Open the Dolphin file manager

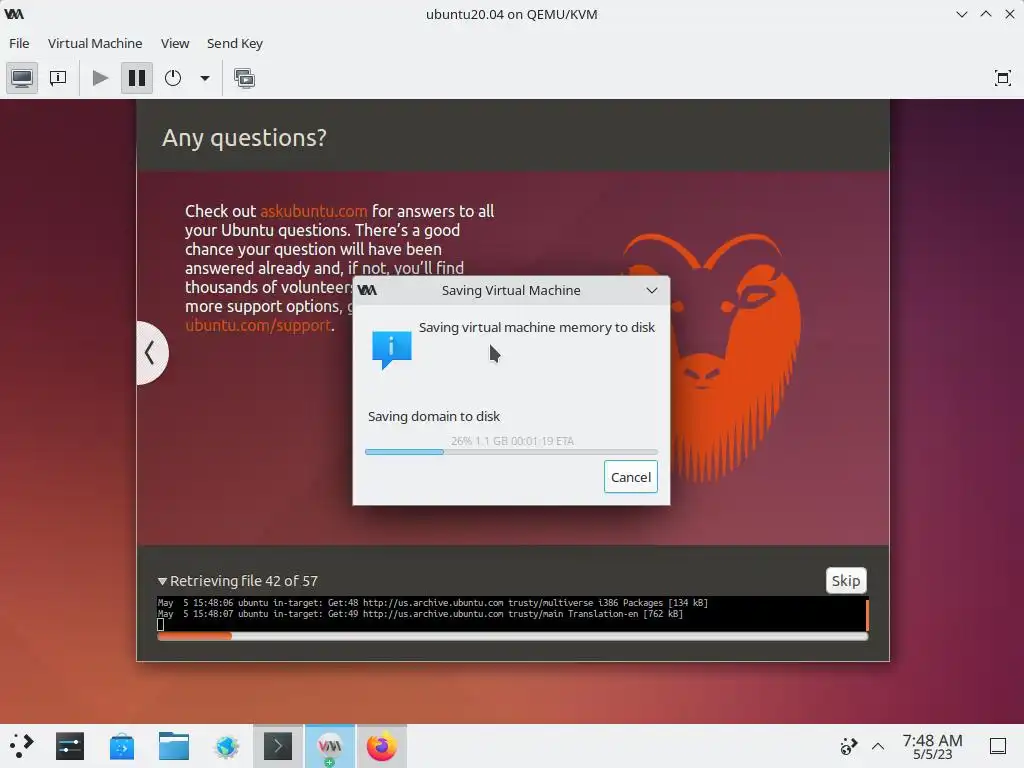point(174,746)
